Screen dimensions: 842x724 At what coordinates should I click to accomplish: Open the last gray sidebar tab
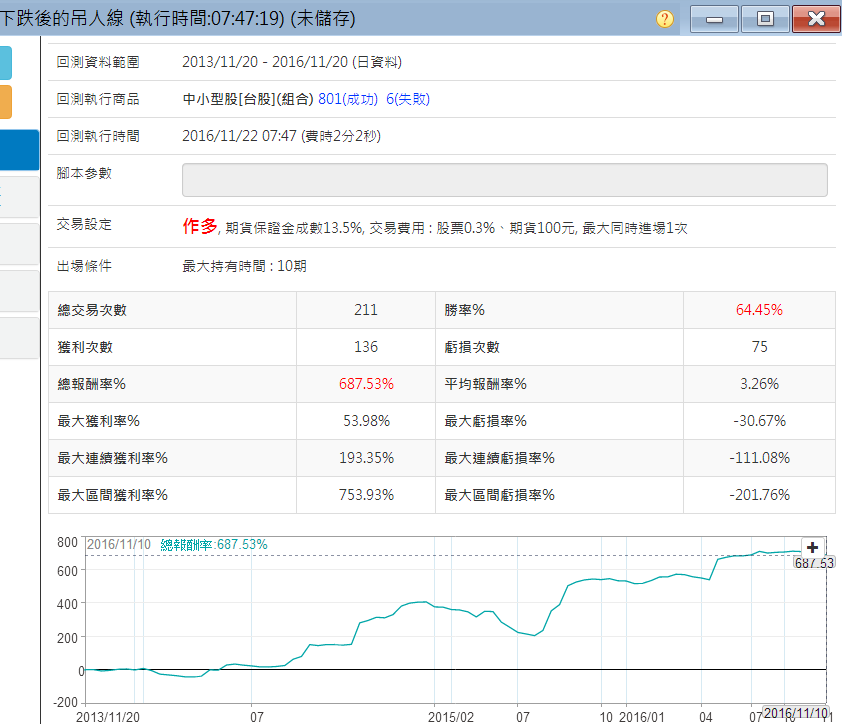18,337
